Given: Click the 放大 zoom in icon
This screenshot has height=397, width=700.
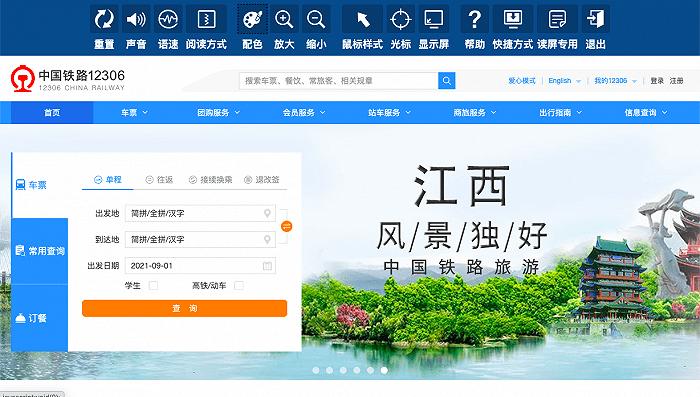Looking at the screenshot, I should tap(284, 19).
